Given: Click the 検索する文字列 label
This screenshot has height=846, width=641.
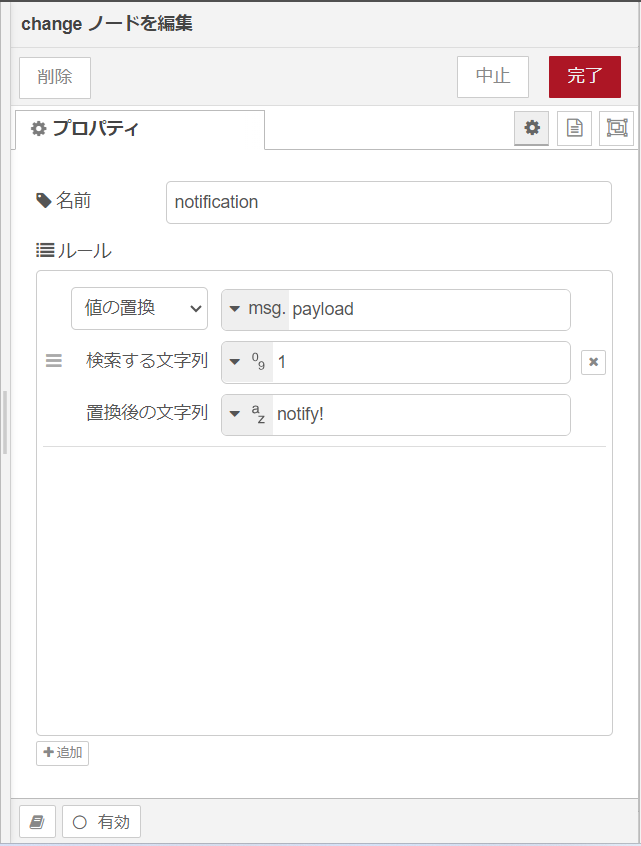Looking at the screenshot, I should point(147,360).
